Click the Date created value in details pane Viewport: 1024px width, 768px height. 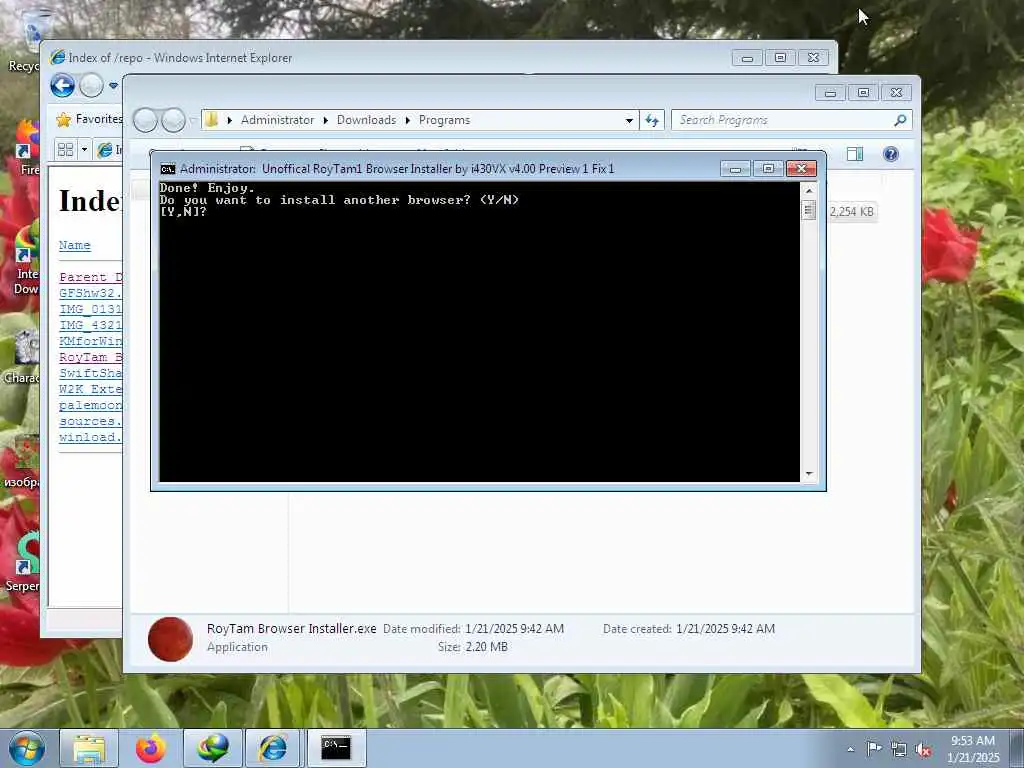726,628
